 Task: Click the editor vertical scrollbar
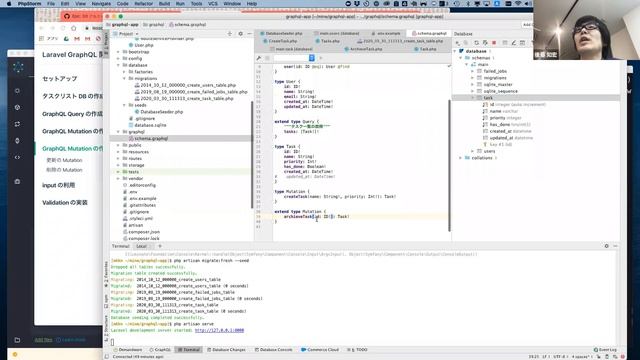449,165
